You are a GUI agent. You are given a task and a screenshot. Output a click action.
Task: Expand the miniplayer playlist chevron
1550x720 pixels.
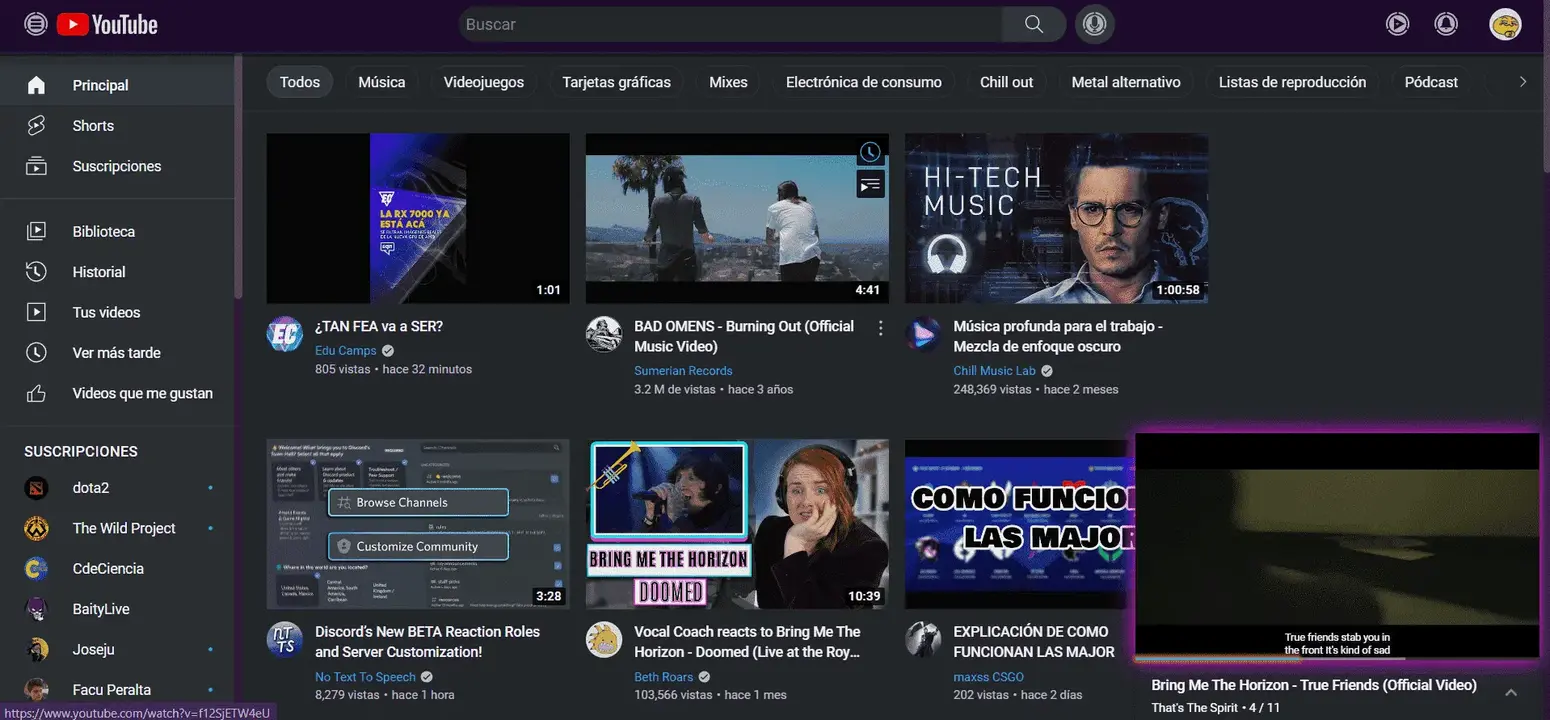click(x=1511, y=692)
